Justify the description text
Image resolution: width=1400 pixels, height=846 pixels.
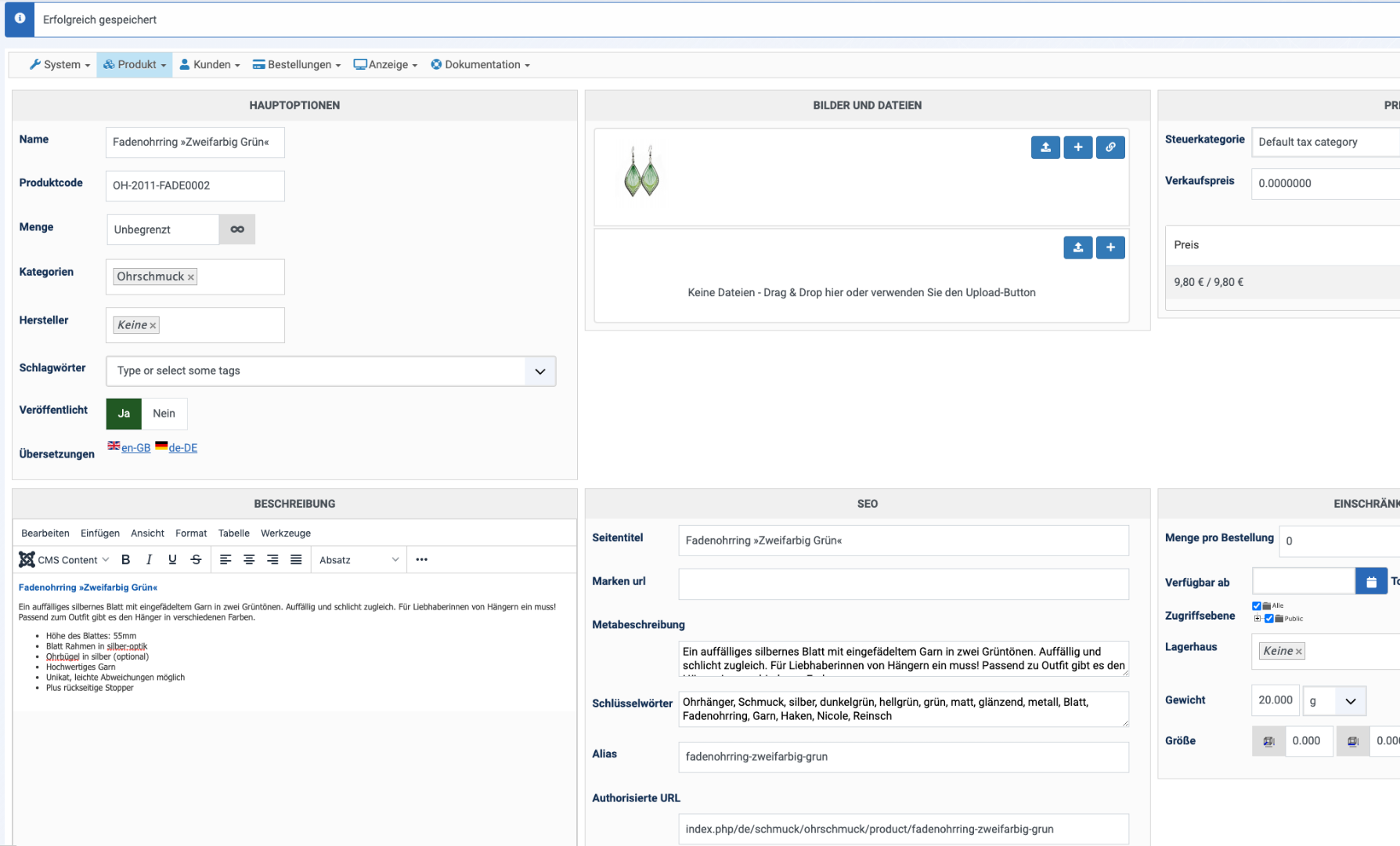296,560
